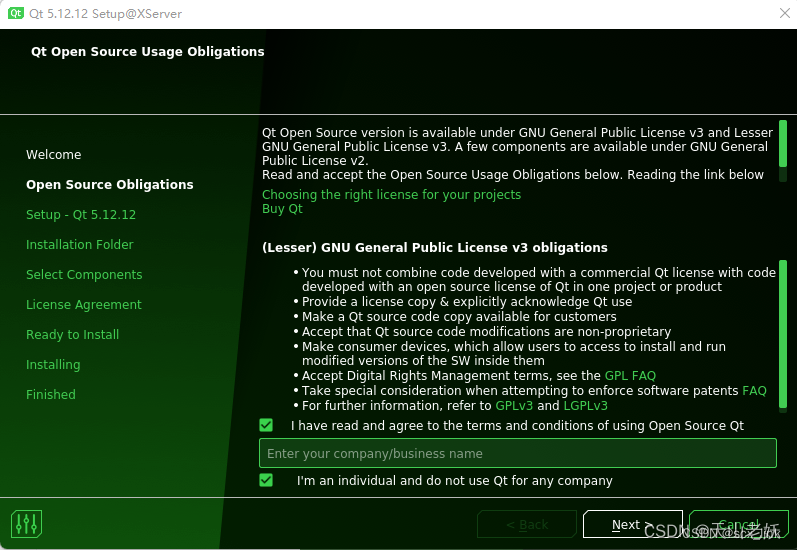The image size is (797, 550).
Task: Click the Qt logo in title bar
Action: coord(16,13)
